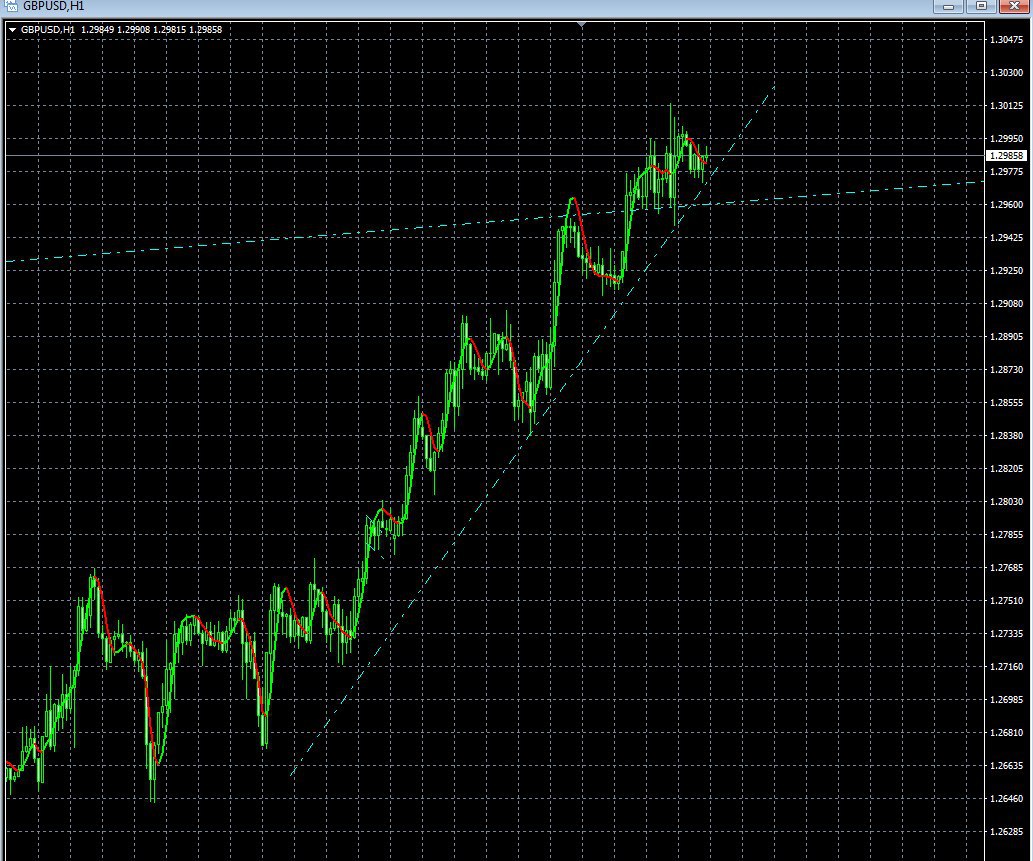Click the 1.26635 price scale label
The width and height of the screenshot is (1033, 861).
(1006, 765)
